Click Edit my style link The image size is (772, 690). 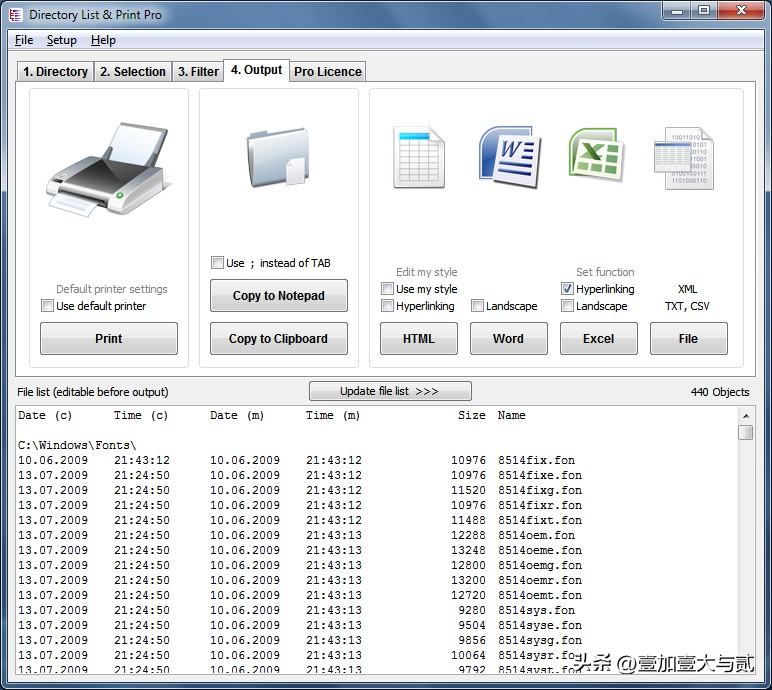coord(427,272)
